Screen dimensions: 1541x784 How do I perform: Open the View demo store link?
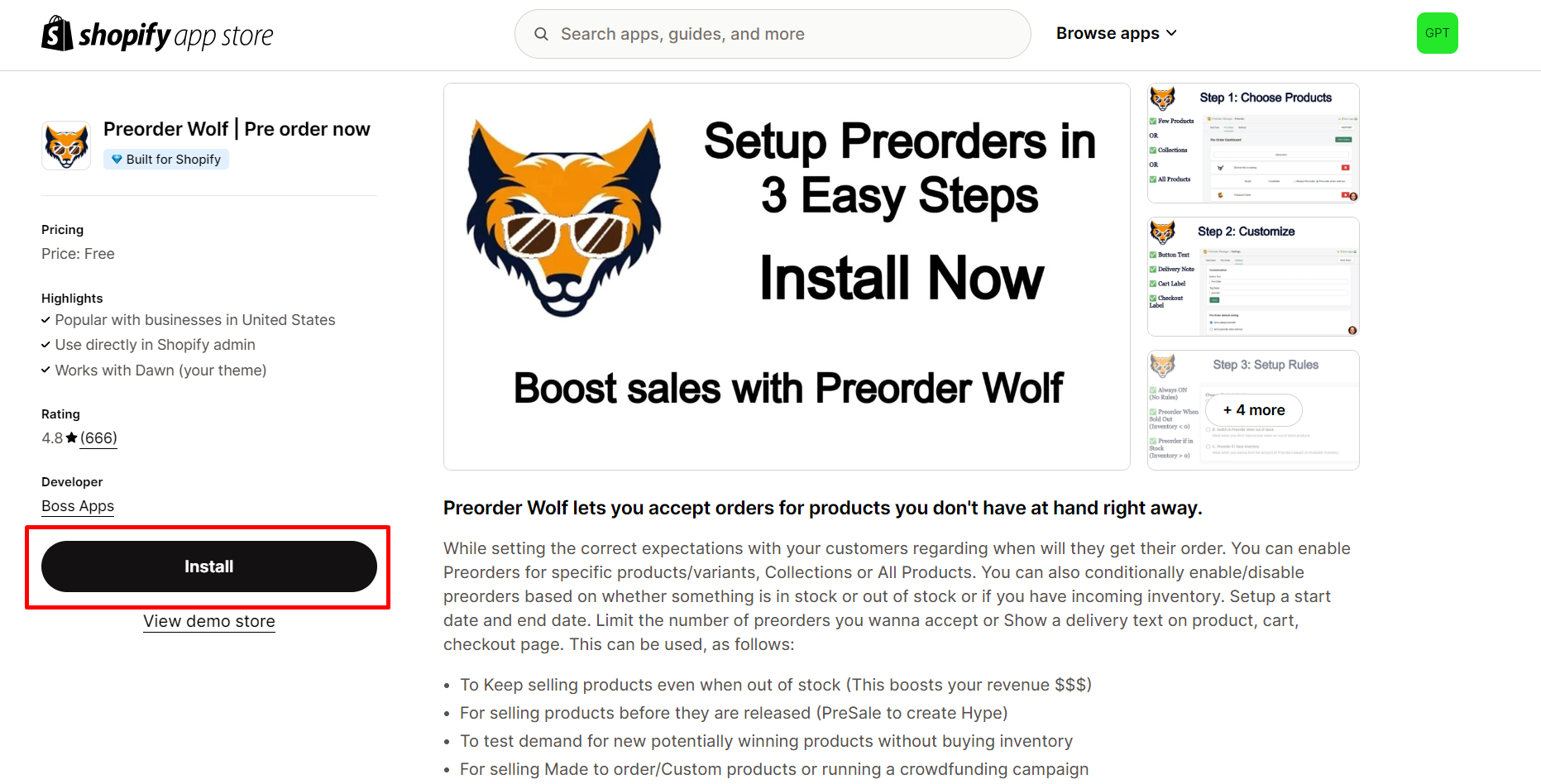pos(209,621)
